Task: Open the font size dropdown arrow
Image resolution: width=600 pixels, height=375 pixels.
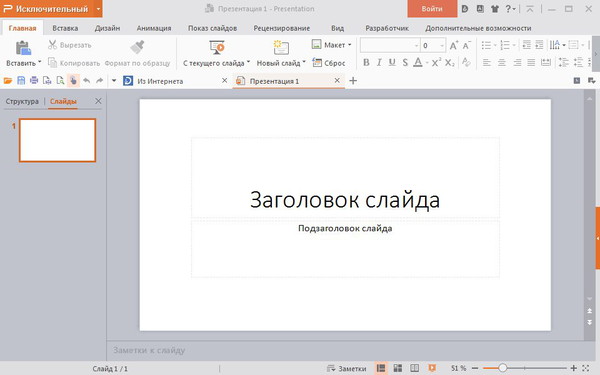Action: click(x=442, y=46)
